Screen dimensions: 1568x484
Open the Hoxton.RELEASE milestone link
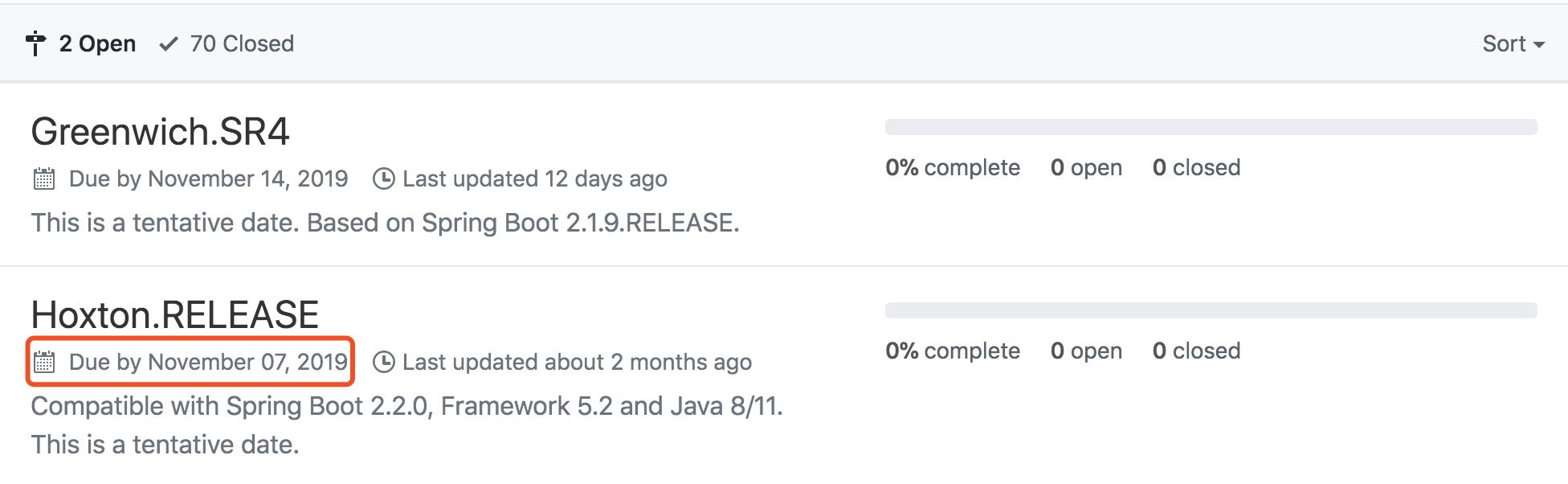click(174, 315)
